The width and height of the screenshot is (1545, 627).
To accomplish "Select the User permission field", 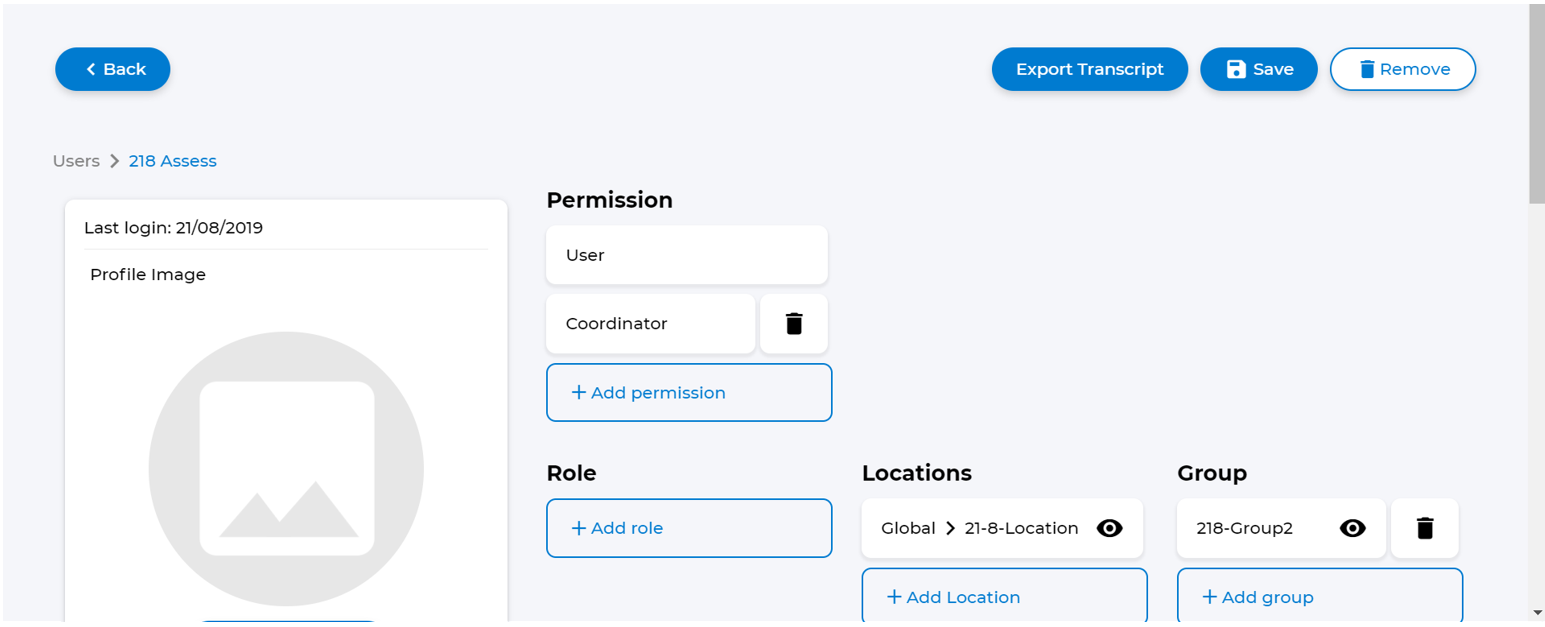I will click(687, 255).
